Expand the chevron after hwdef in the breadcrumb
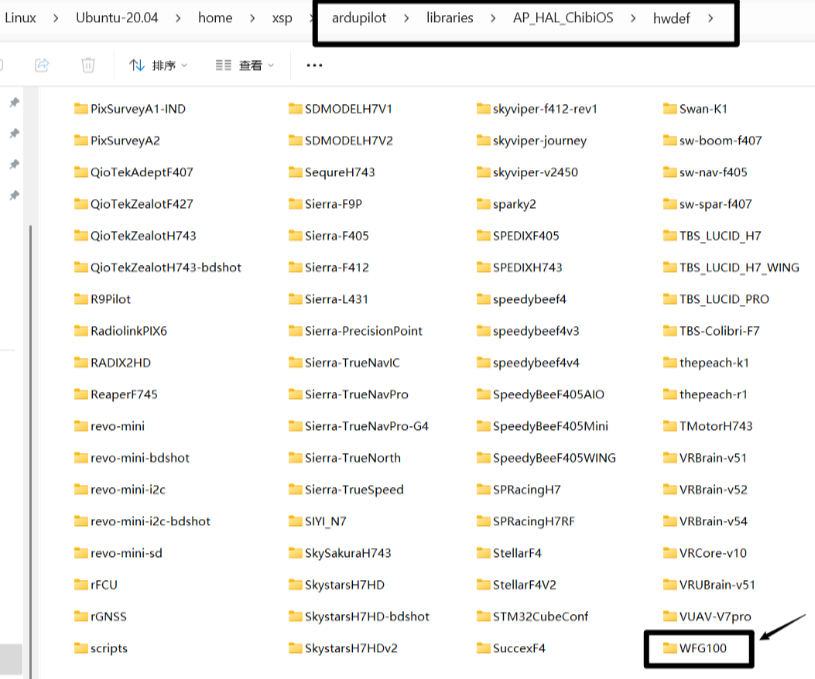This screenshot has height=679, width=815. point(710,18)
